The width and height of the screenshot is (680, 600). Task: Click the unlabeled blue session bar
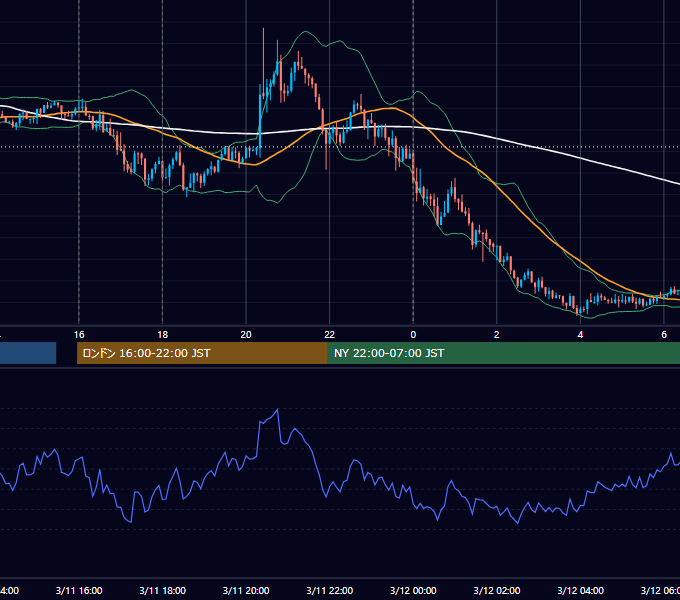click(28, 353)
